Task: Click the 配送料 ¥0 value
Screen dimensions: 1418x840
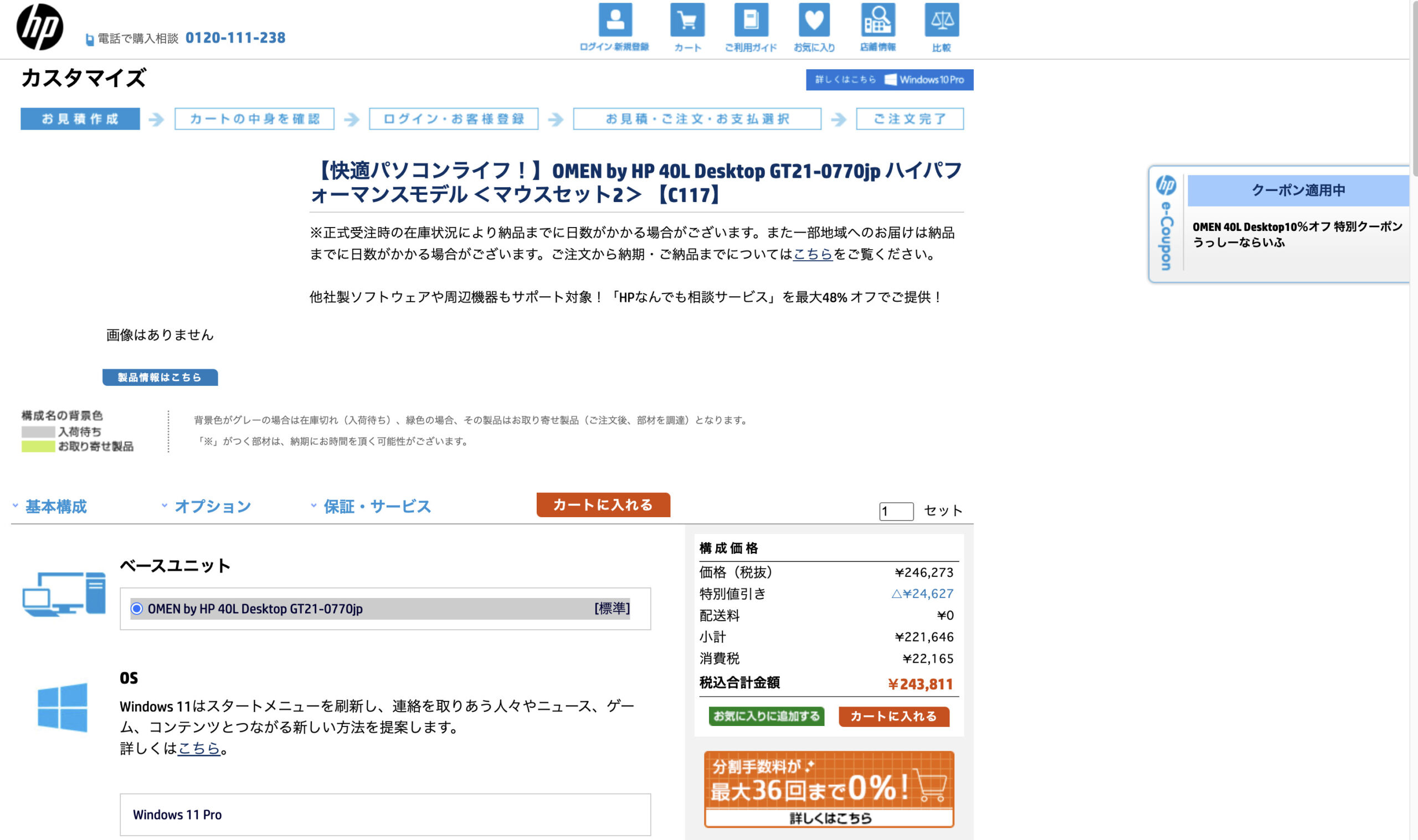Action: pyautogui.click(x=945, y=615)
